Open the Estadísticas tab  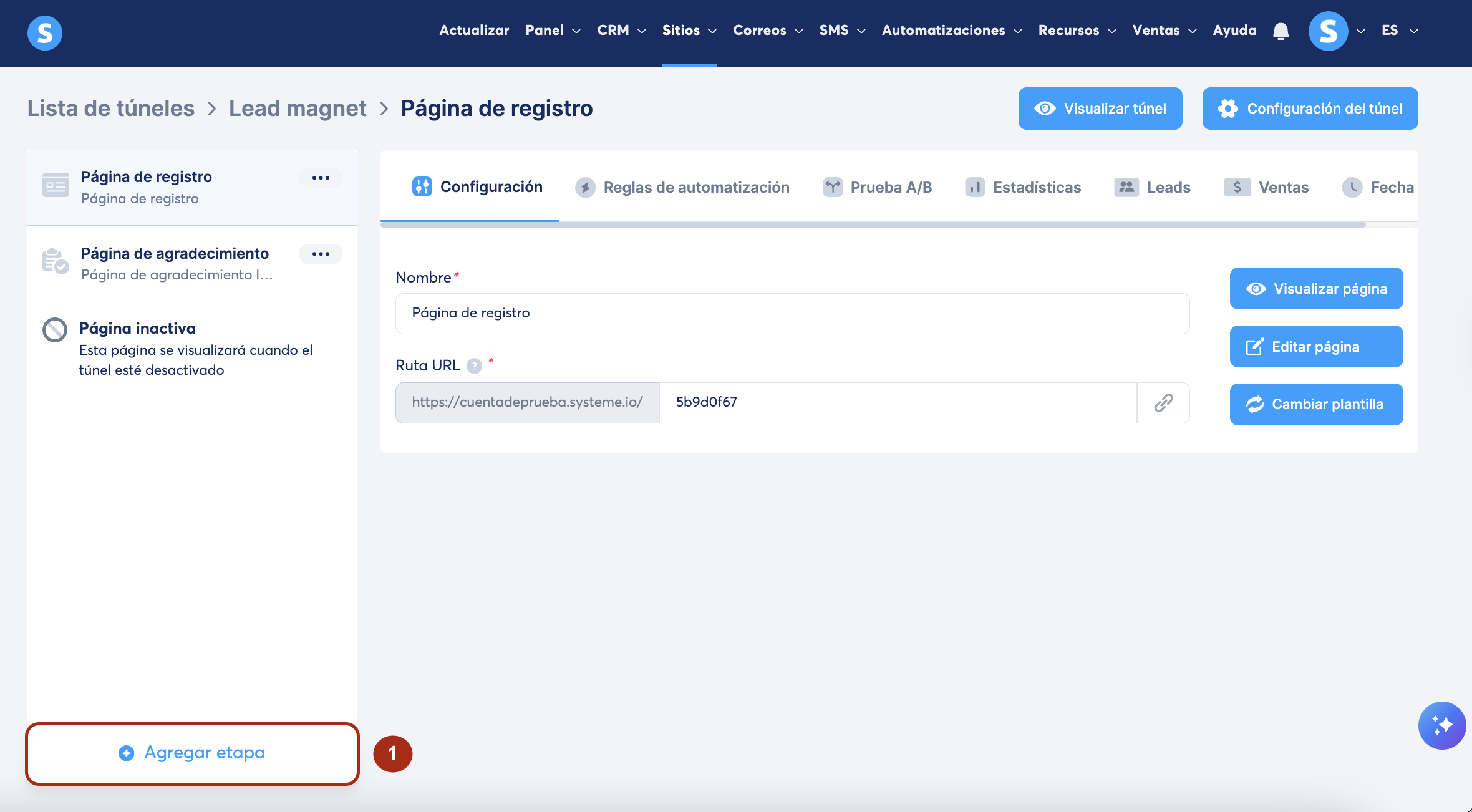click(1023, 187)
